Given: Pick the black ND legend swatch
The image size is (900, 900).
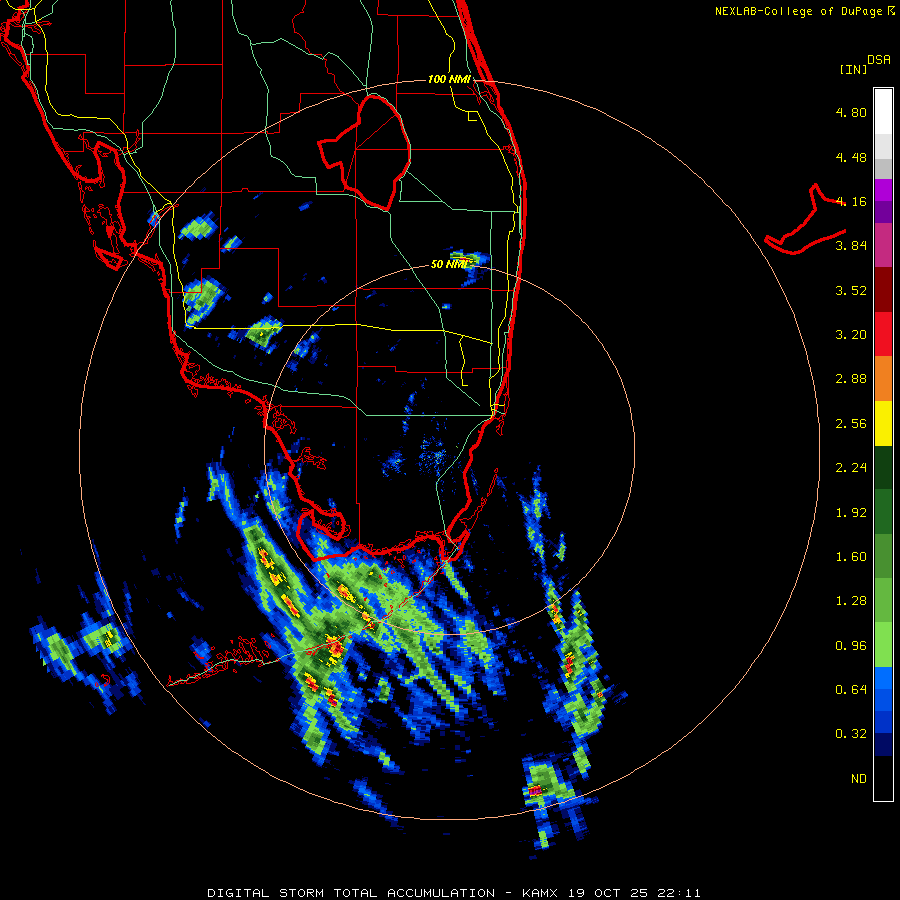Looking at the screenshot, I should [x=883, y=778].
